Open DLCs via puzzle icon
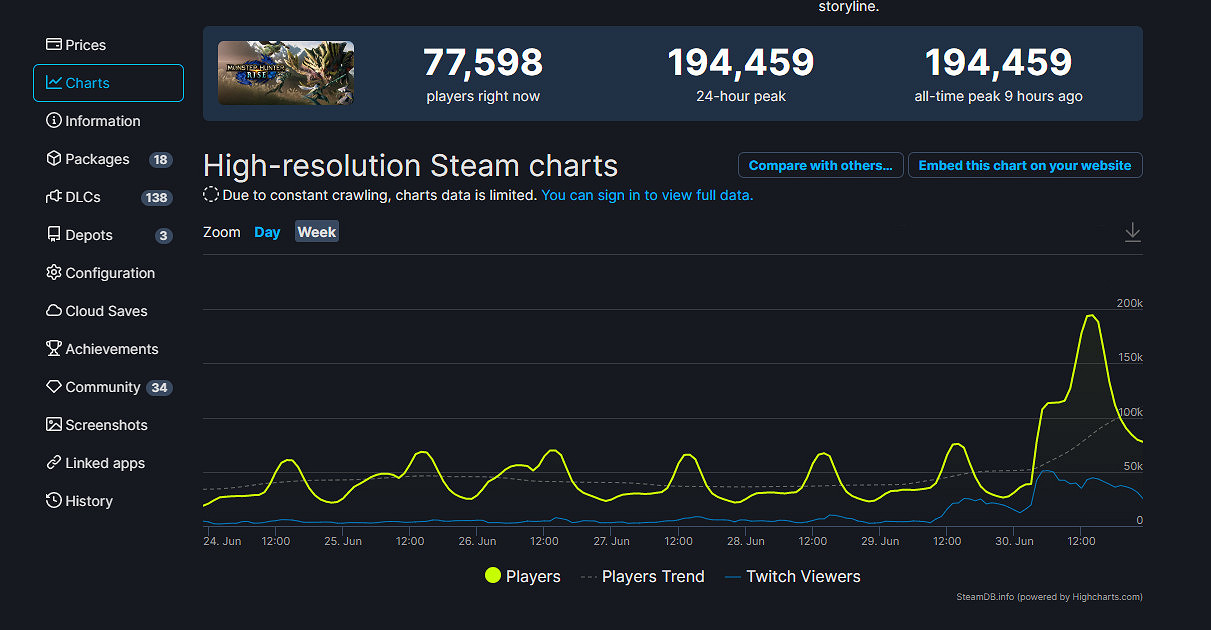 tap(54, 197)
